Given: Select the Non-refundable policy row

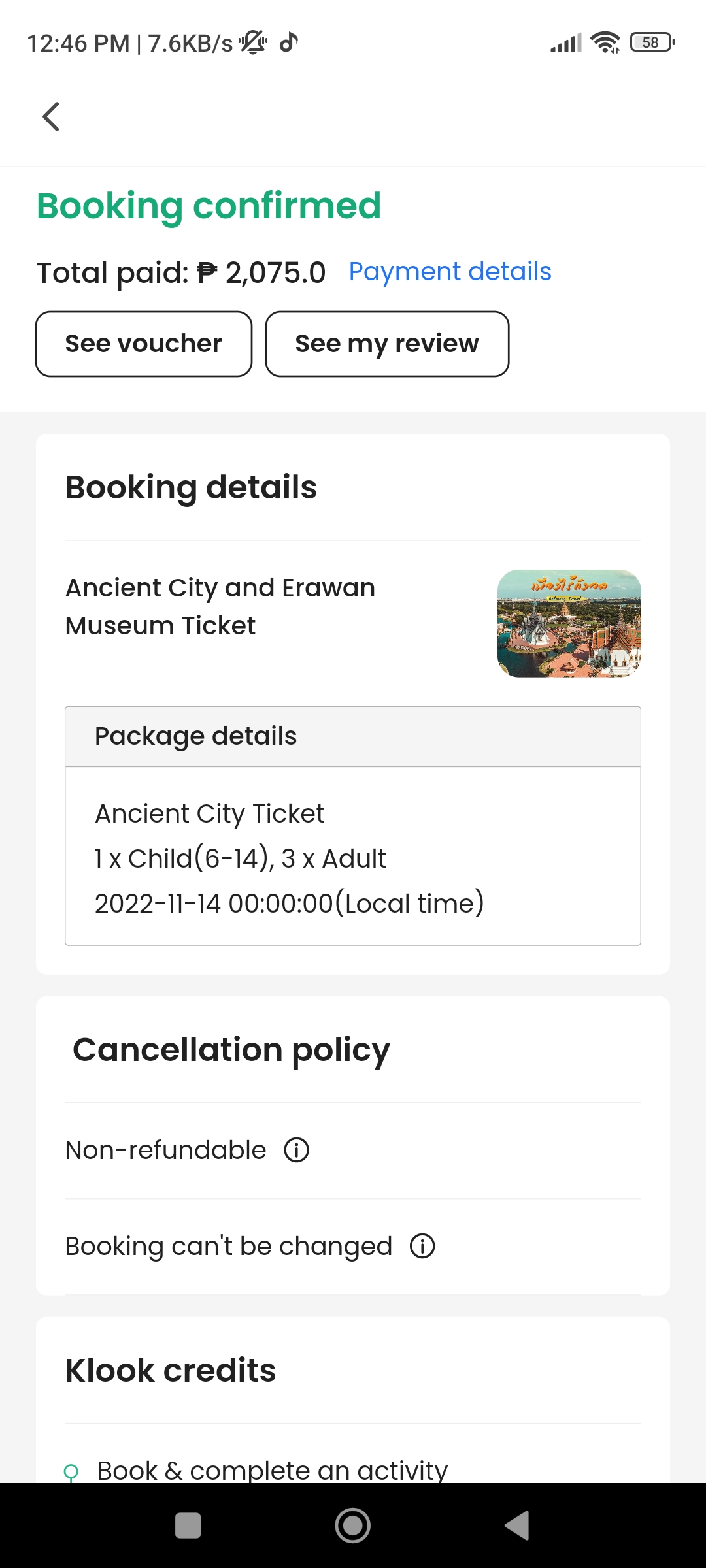Looking at the screenshot, I should [166, 1150].
